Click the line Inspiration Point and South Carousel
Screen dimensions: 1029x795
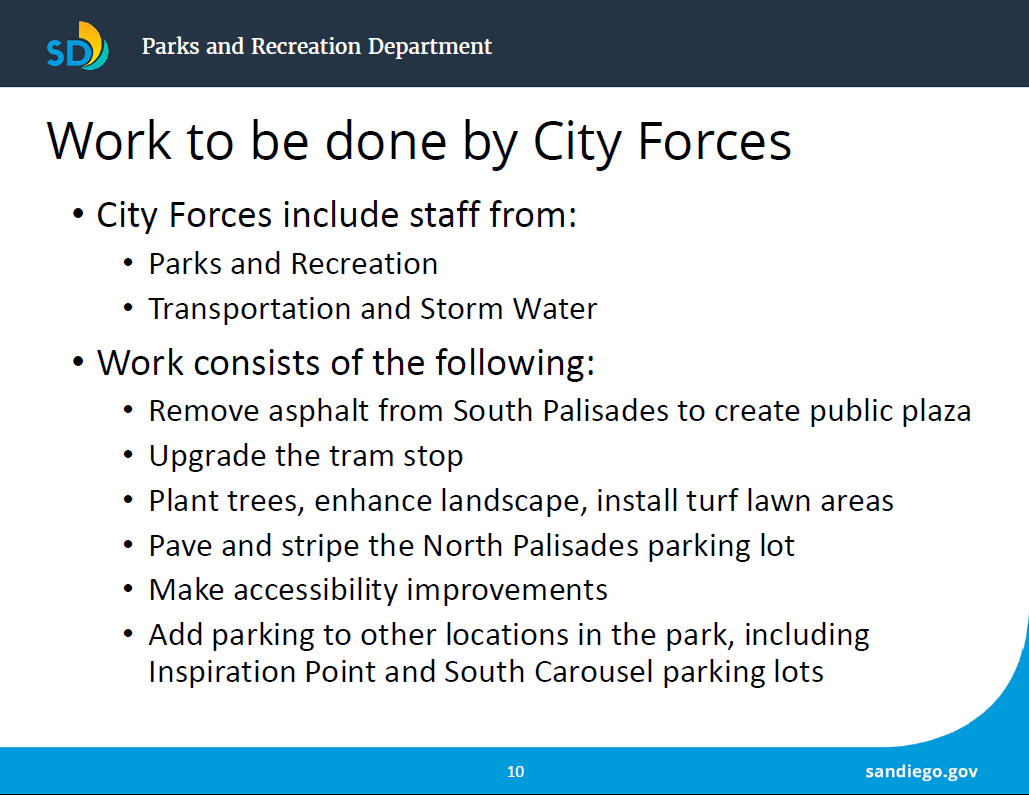point(486,672)
